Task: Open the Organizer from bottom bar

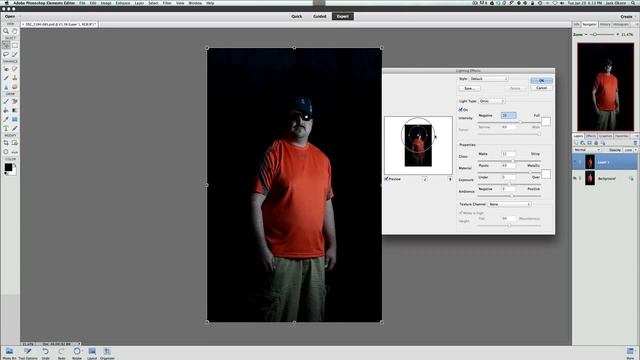Action: pyautogui.click(x=107, y=353)
